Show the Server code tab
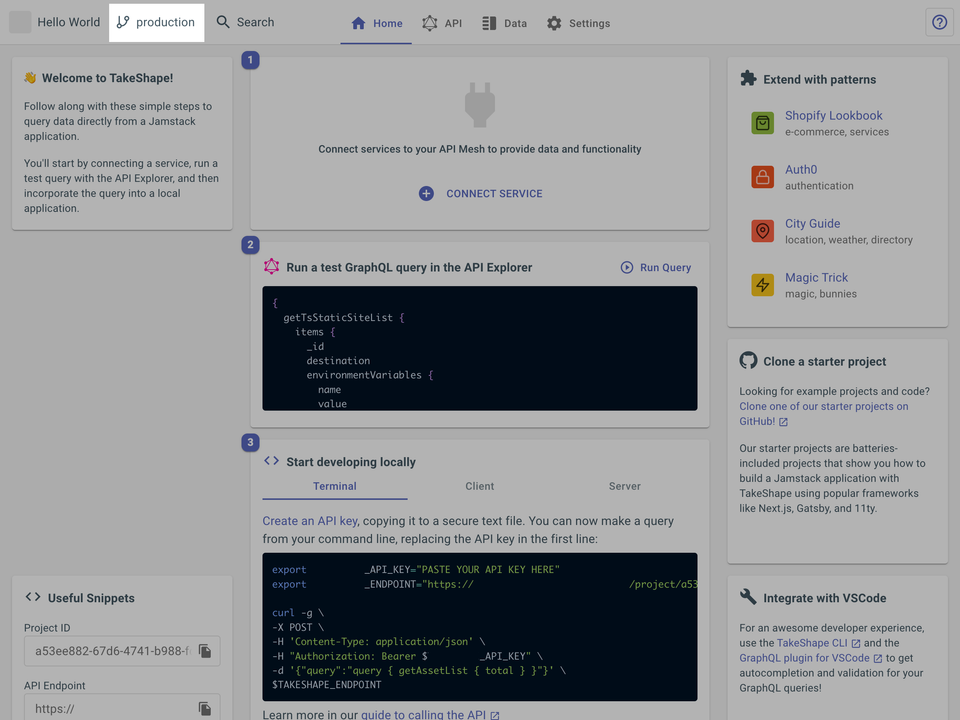The width and height of the screenshot is (960, 720). click(x=625, y=486)
